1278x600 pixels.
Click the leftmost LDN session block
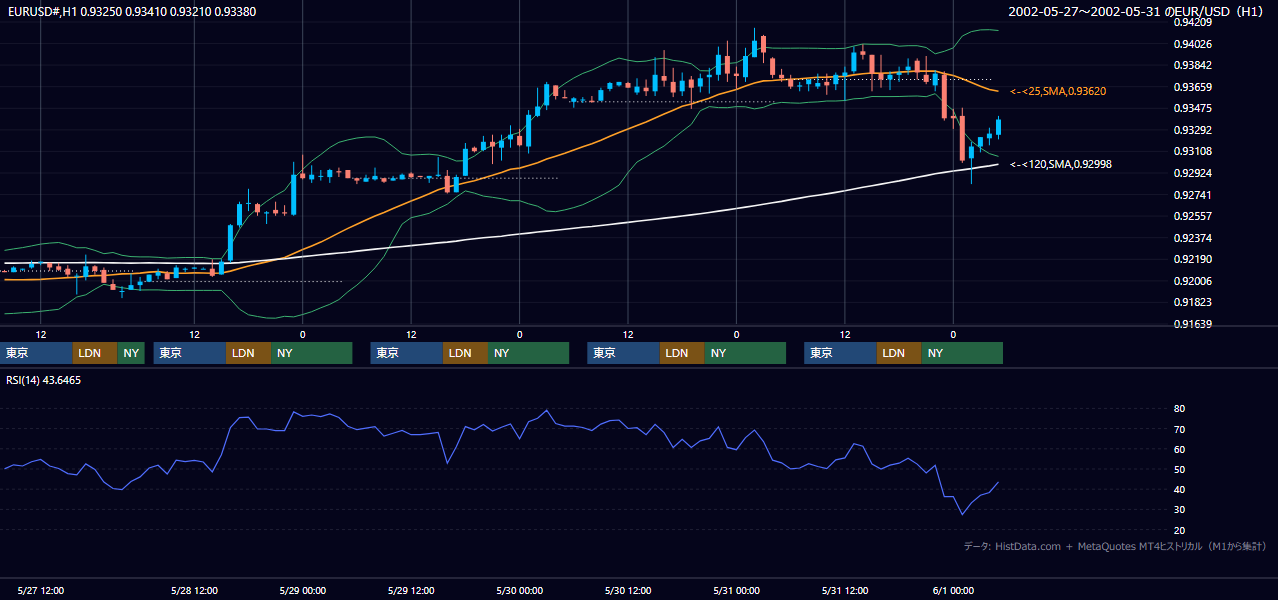95,353
